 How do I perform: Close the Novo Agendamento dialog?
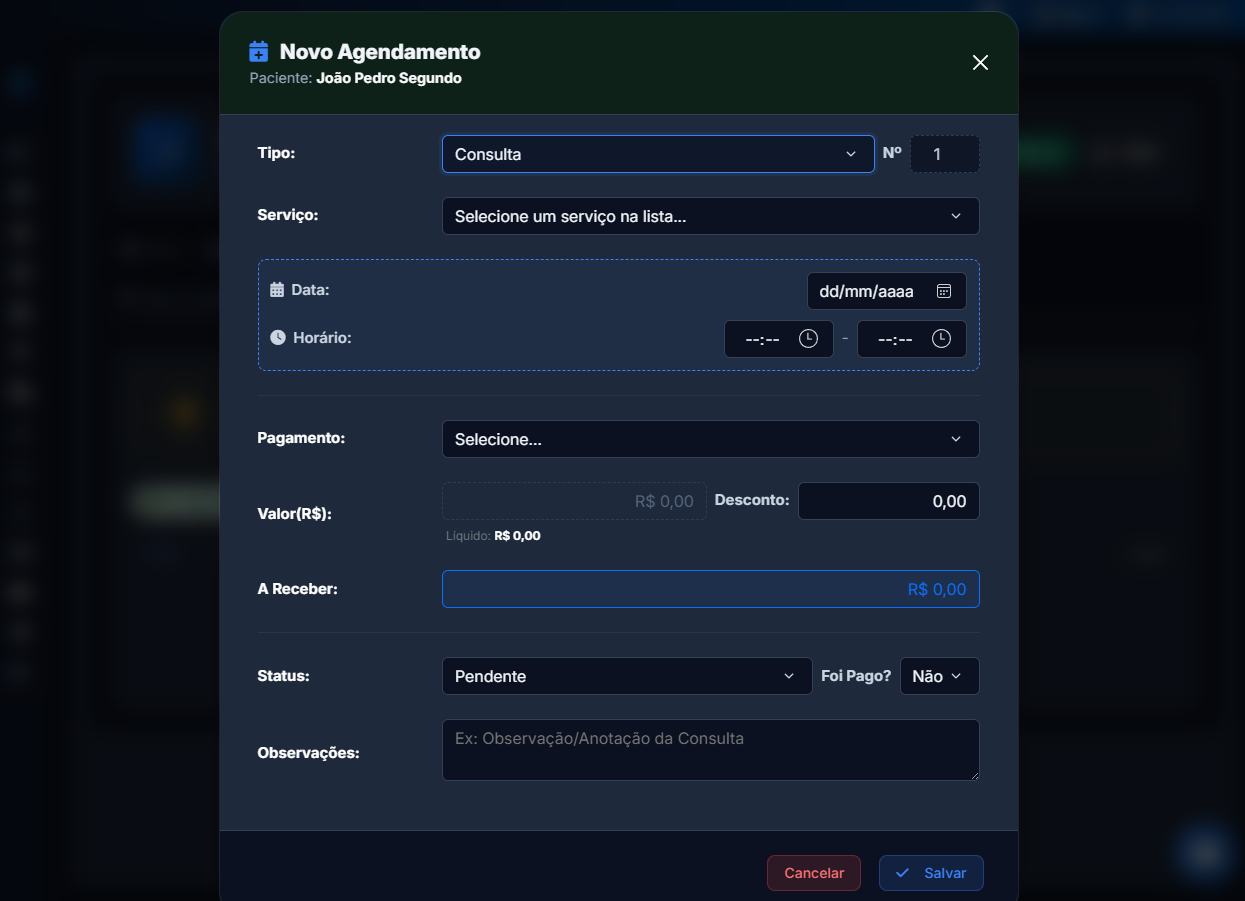tap(980, 63)
